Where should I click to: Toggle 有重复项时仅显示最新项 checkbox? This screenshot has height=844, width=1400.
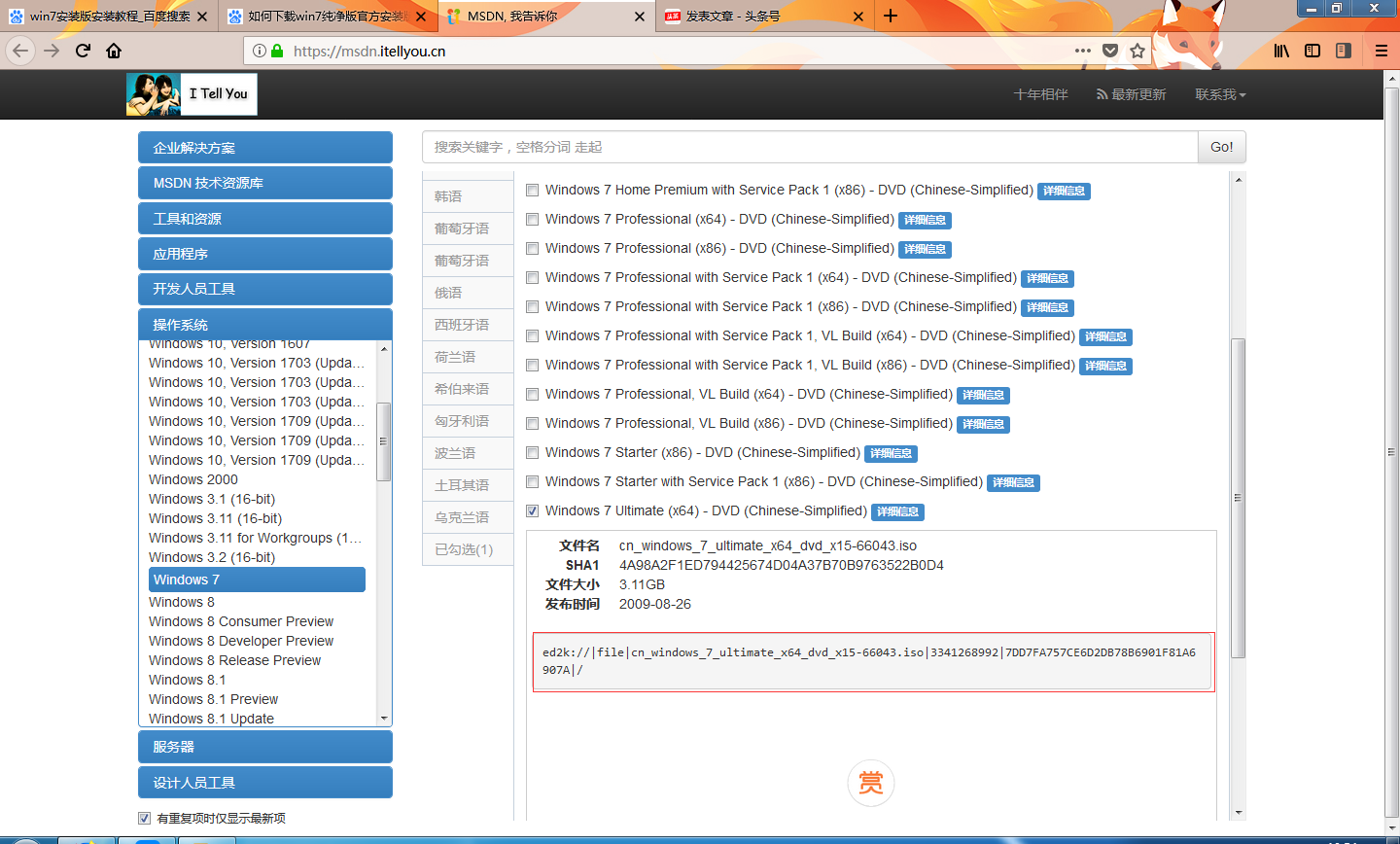pos(145,819)
